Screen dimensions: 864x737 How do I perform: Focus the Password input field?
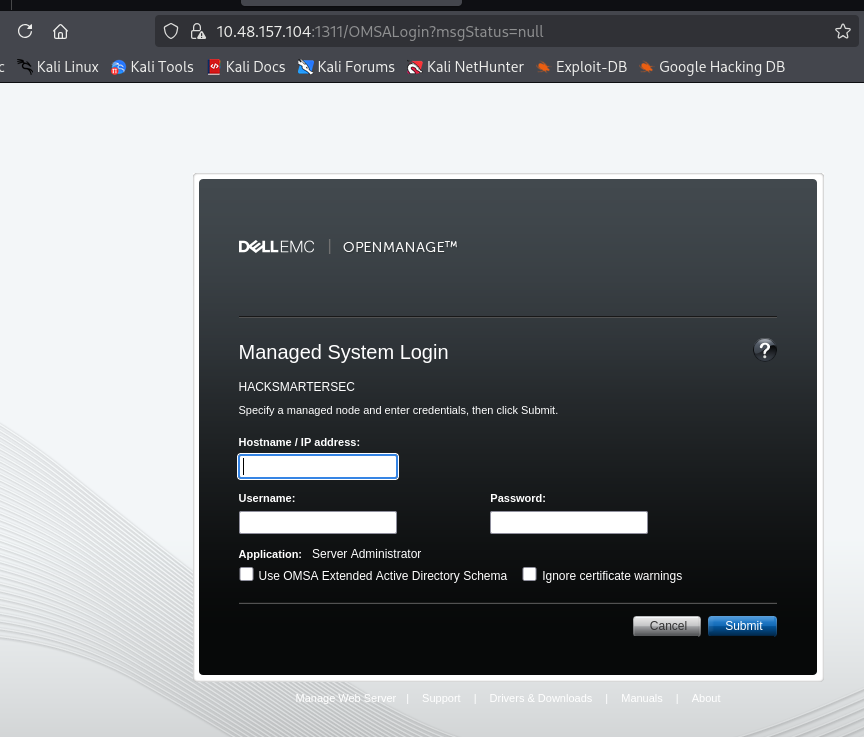click(x=569, y=523)
